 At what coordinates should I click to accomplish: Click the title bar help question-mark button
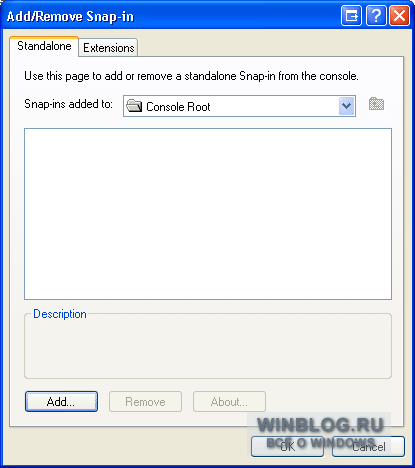376,15
